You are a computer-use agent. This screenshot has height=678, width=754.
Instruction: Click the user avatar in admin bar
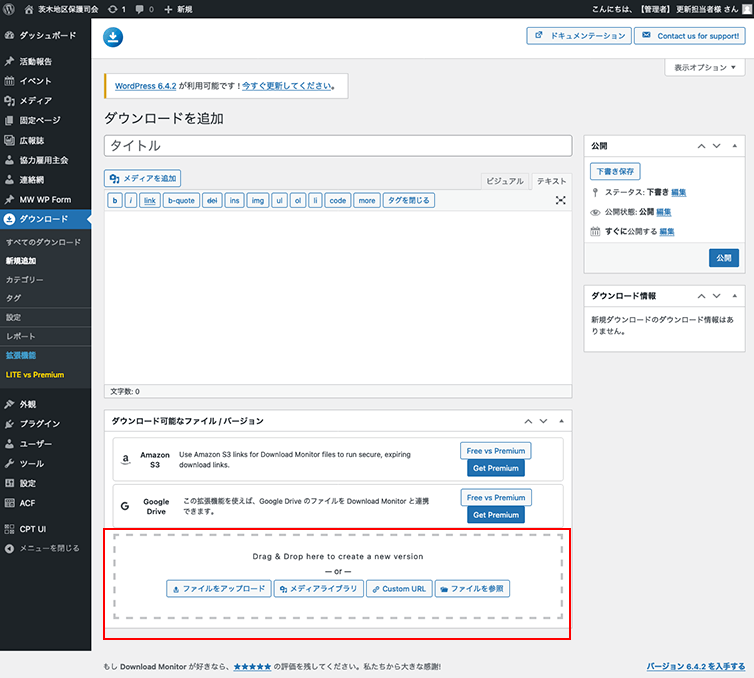pos(746,8)
